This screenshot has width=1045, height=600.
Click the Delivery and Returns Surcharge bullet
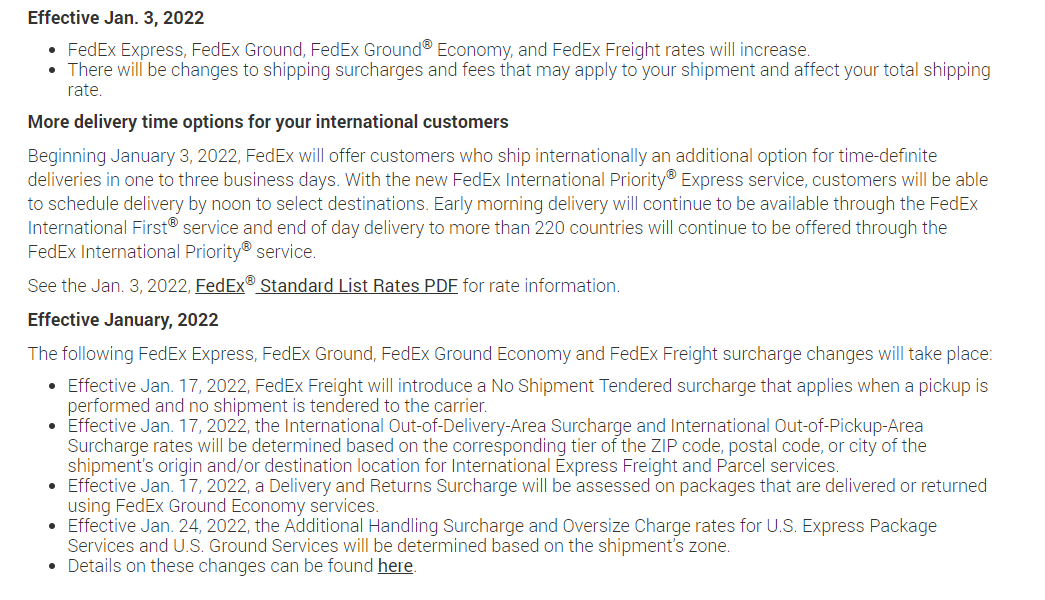coord(527,486)
